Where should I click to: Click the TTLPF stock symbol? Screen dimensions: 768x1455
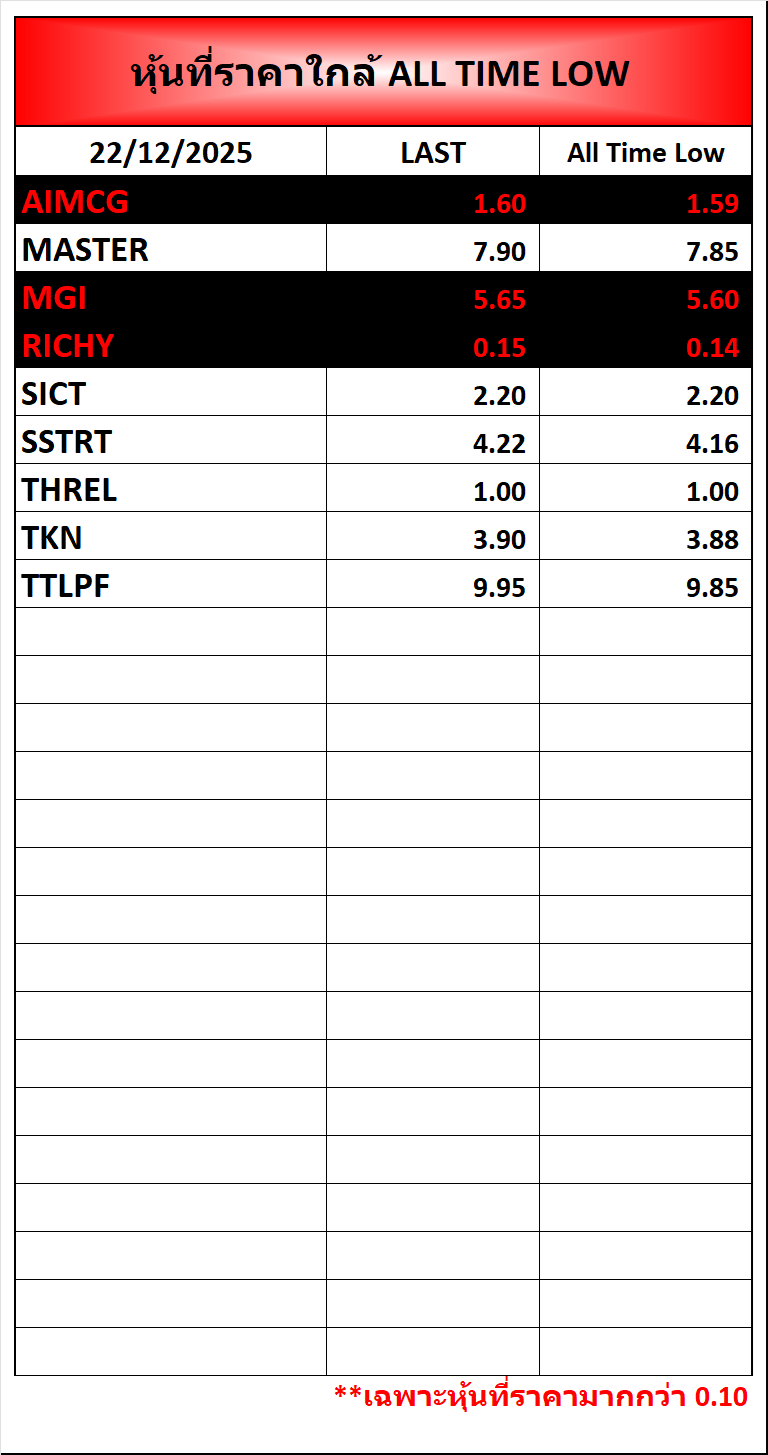click(x=66, y=586)
